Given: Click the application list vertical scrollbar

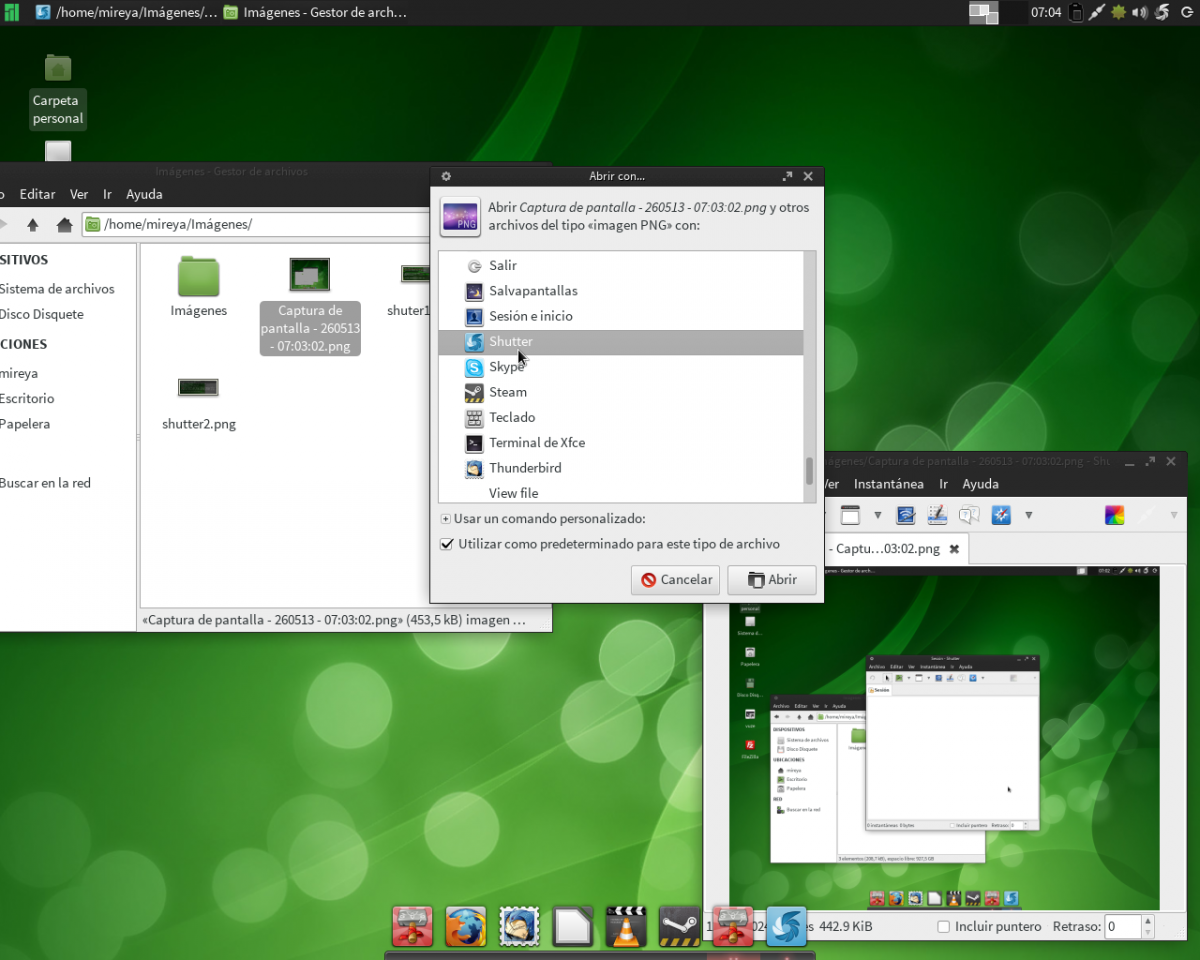Looking at the screenshot, I should pos(809,470).
